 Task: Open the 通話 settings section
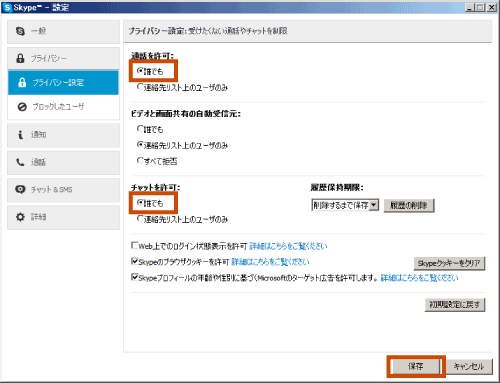[63, 162]
